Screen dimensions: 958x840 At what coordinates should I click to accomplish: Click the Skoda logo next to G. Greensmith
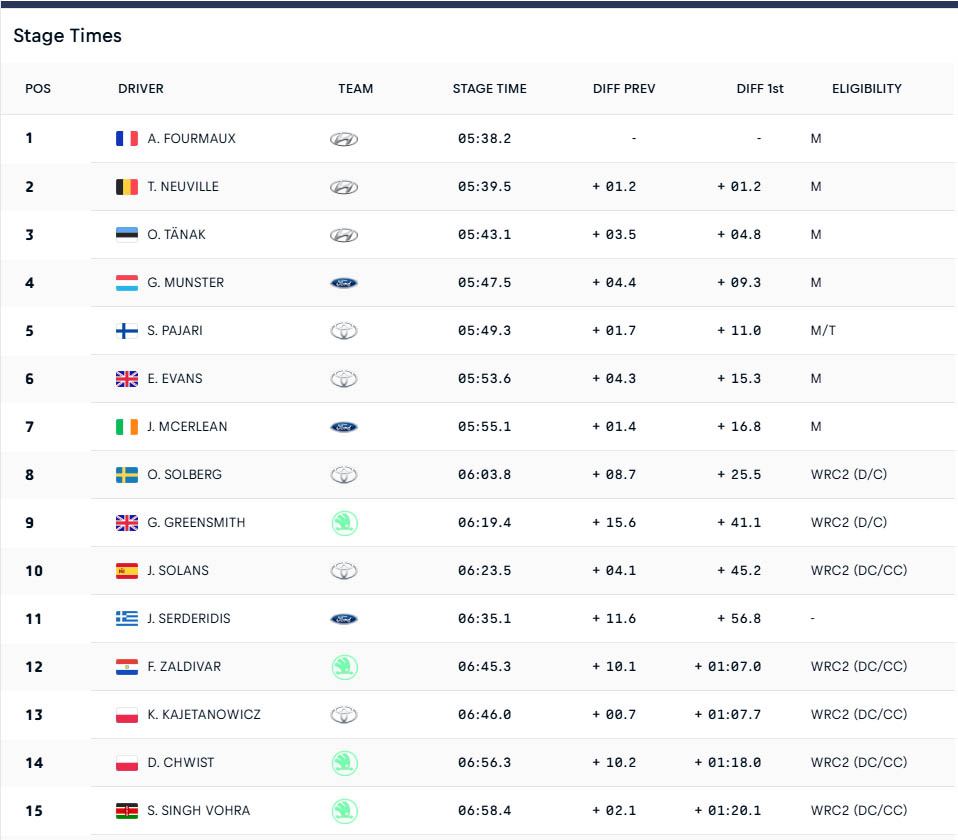(x=345, y=524)
